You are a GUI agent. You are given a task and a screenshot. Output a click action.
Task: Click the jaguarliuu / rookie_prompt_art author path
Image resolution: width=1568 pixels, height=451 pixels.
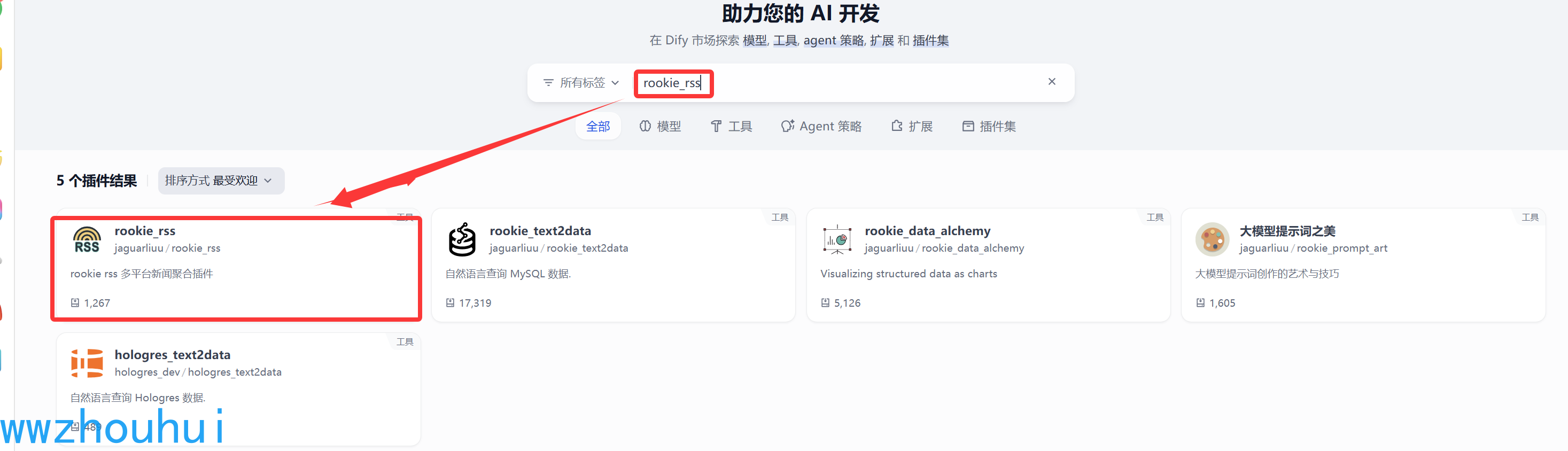coord(1313,248)
